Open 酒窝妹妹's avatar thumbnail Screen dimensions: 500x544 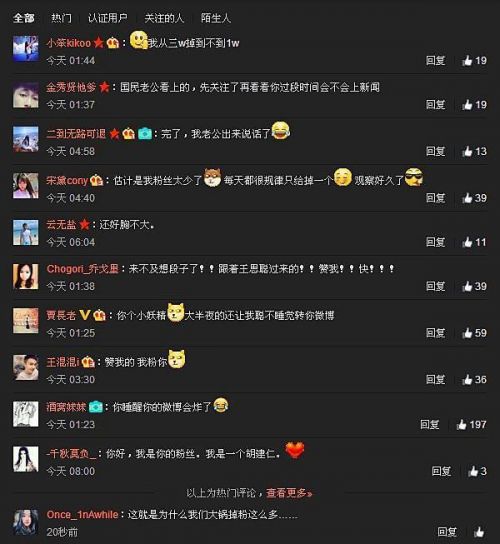26,414
